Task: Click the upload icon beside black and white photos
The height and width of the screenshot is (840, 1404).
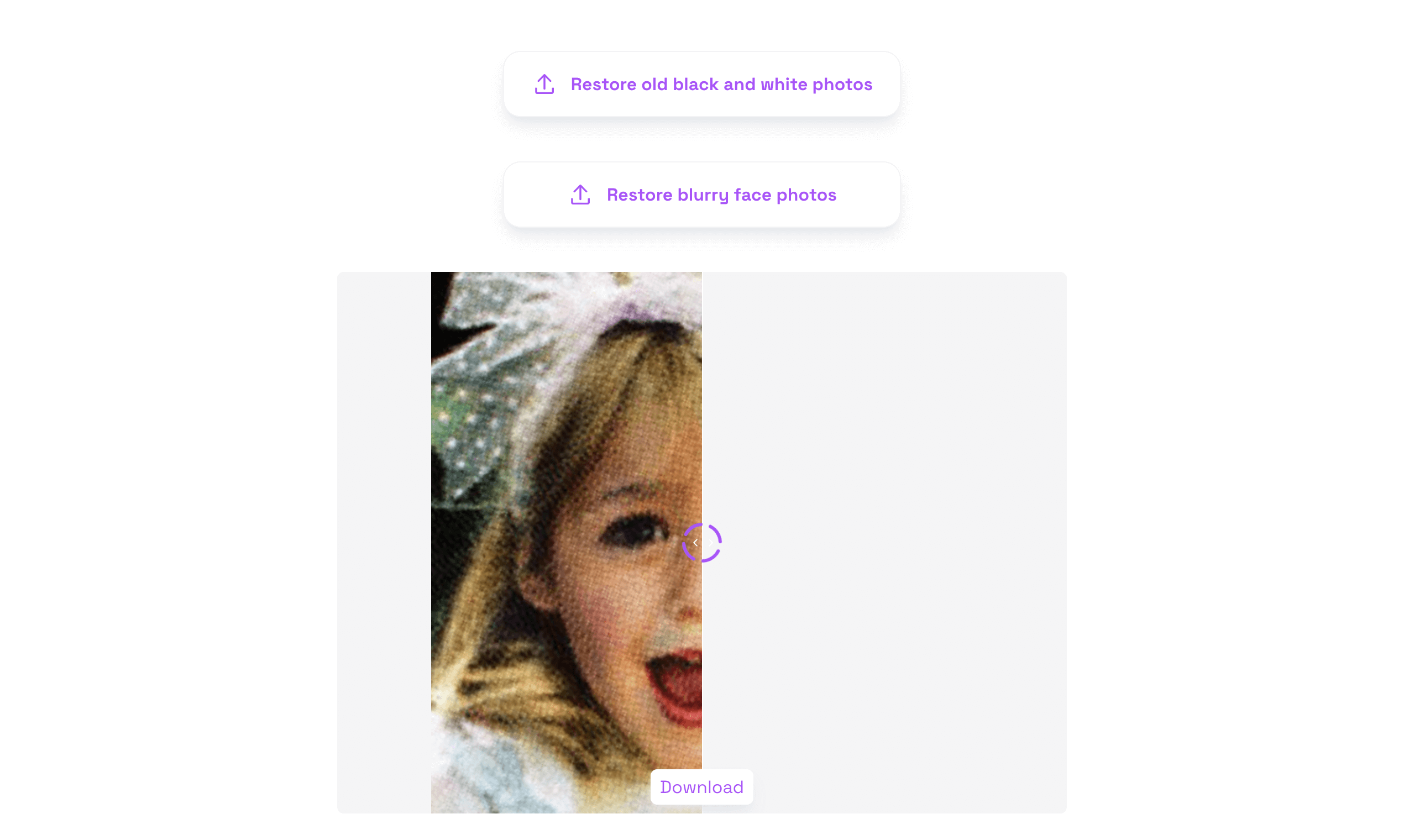Action: [x=544, y=85]
